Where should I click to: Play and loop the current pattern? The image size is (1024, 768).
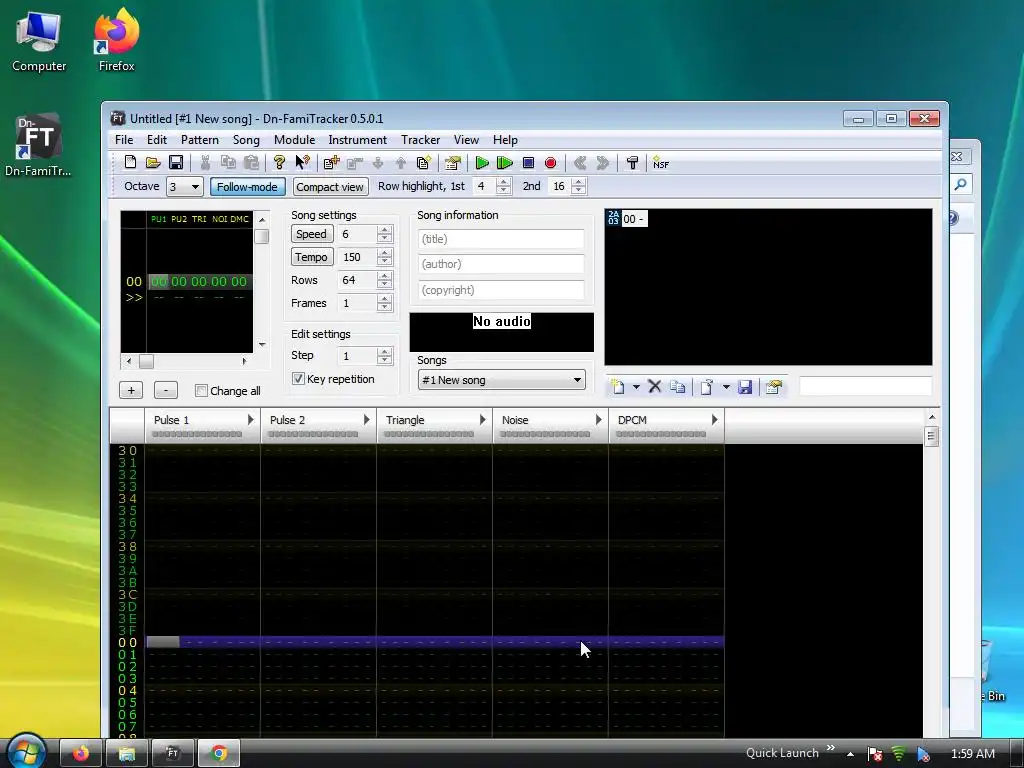tap(505, 163)
